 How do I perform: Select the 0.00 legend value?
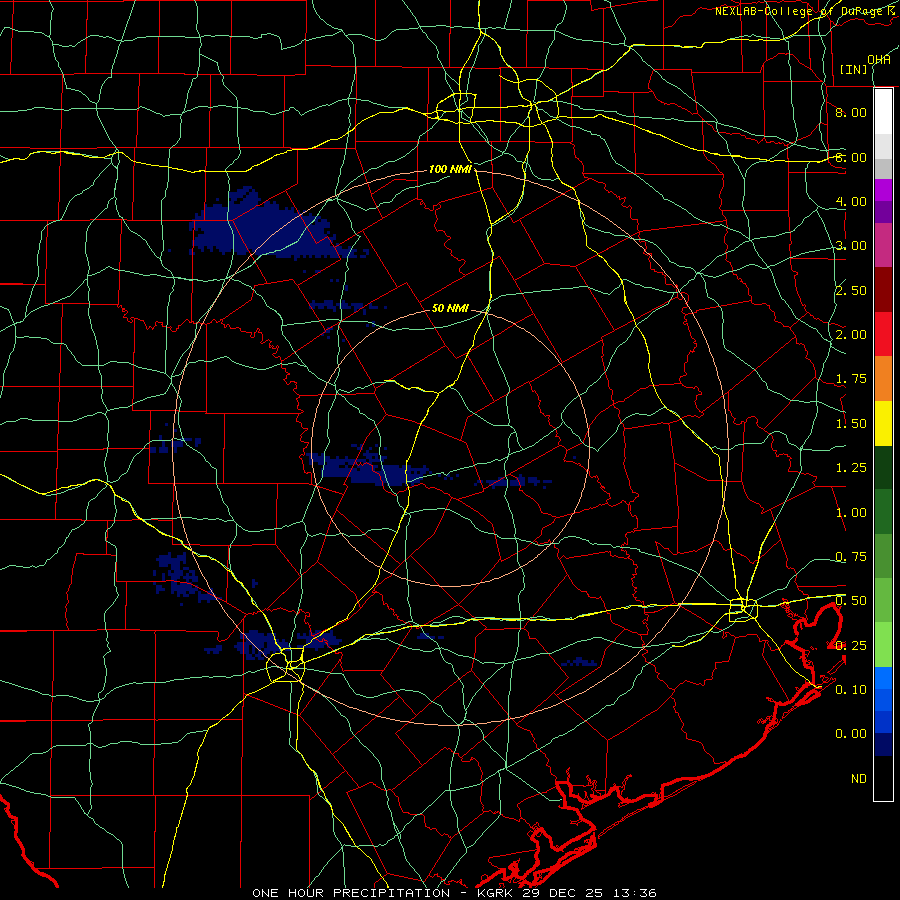851,734
